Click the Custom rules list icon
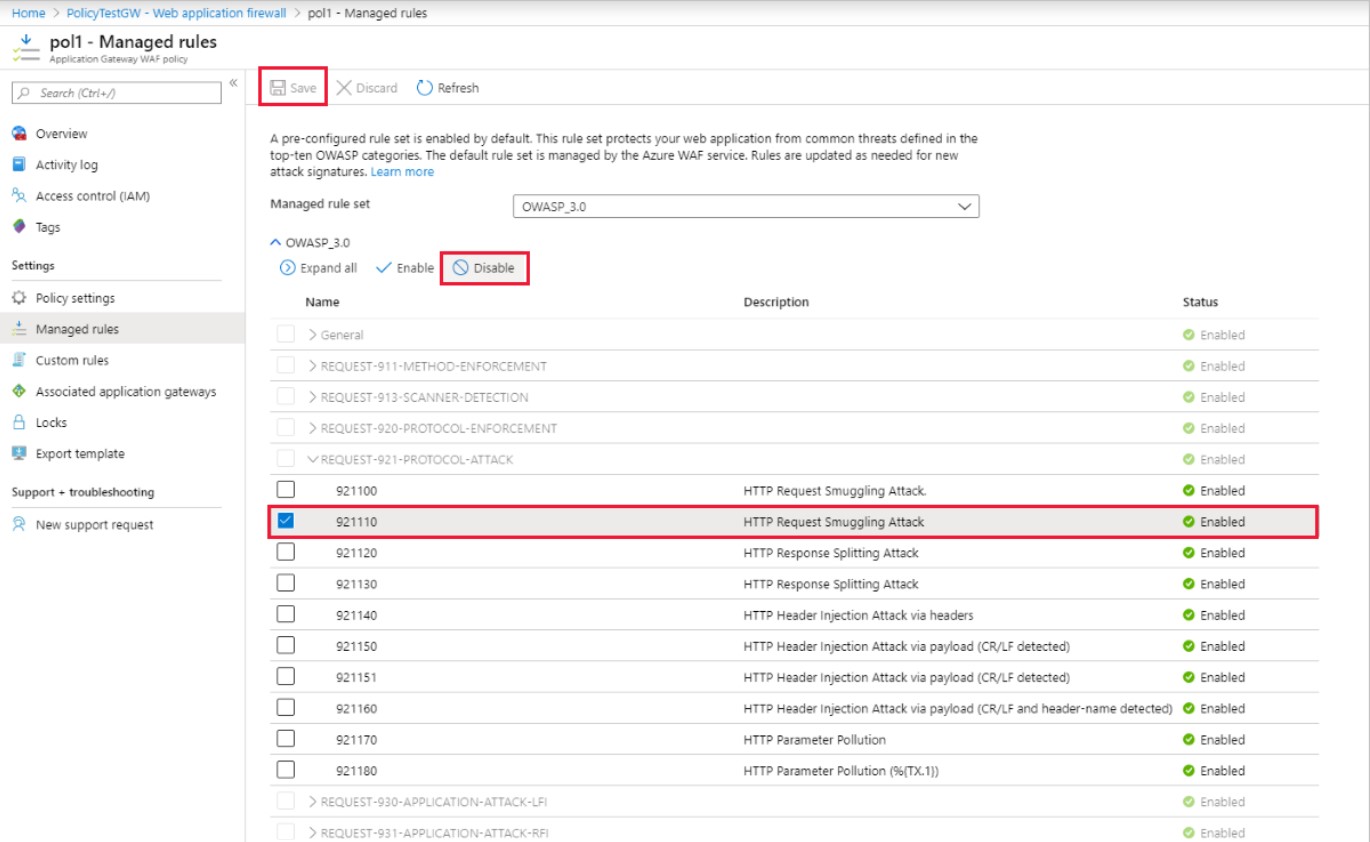The width and height of the screenshot is (1370, 842). coord(19,360)
